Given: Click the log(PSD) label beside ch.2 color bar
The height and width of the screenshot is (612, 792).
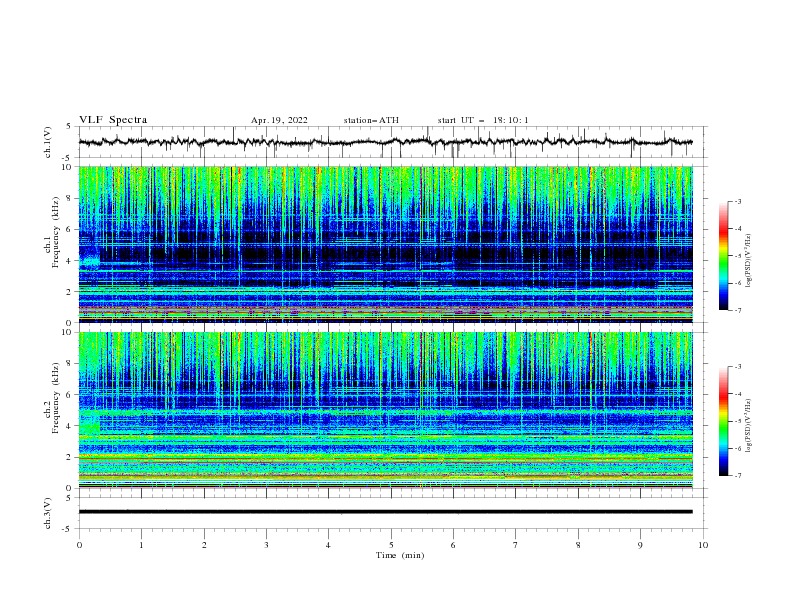Looking at the screenshot, I should coord(749,425).
